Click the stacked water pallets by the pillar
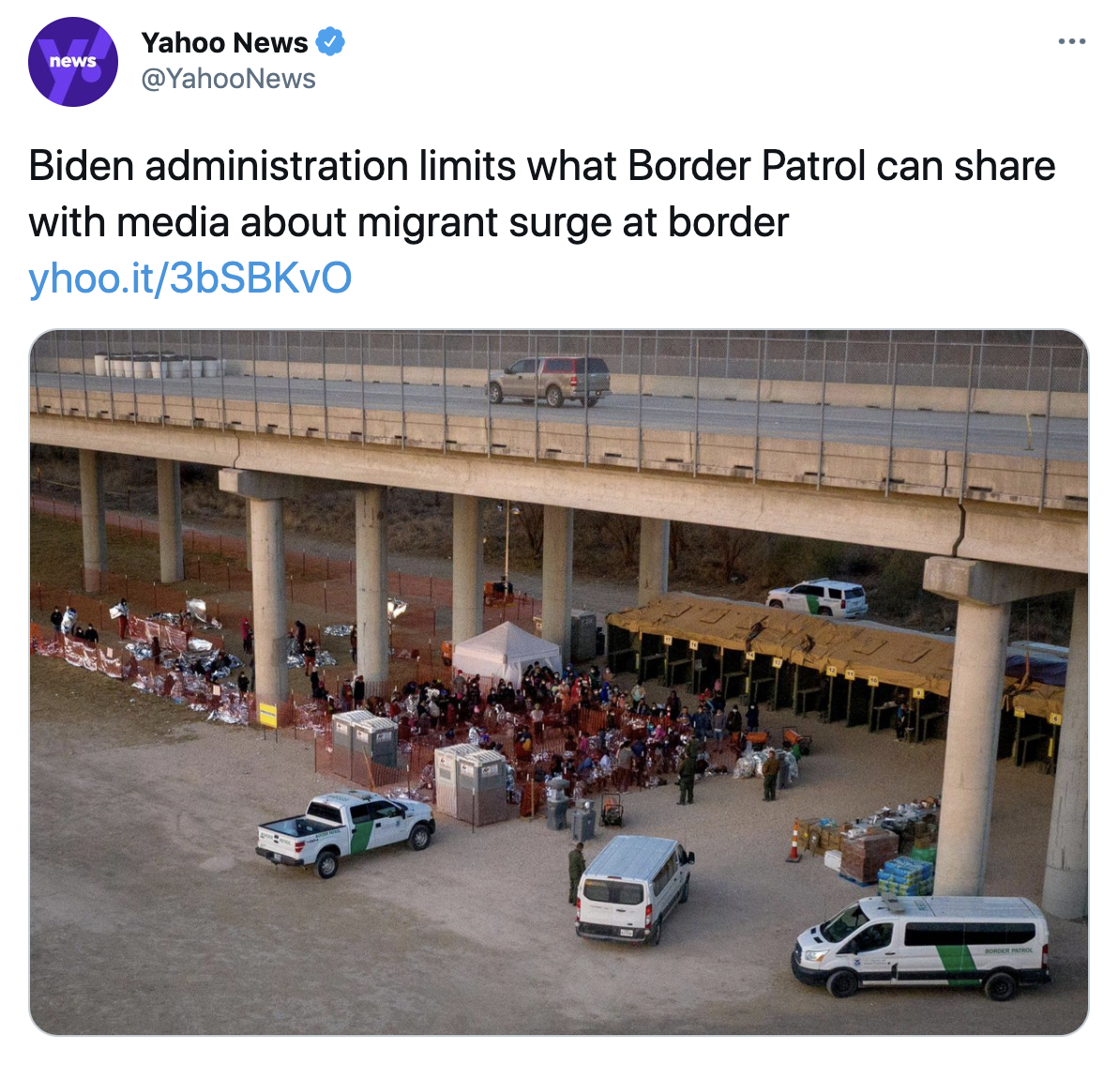This screenshot has height=1067, width=1120. pos(906,875)
